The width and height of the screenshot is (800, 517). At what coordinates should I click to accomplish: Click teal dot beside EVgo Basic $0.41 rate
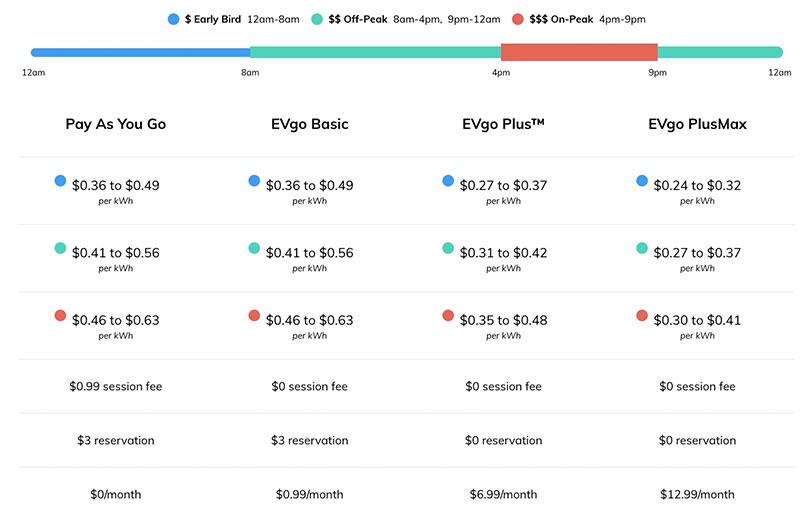coord(254,248)
